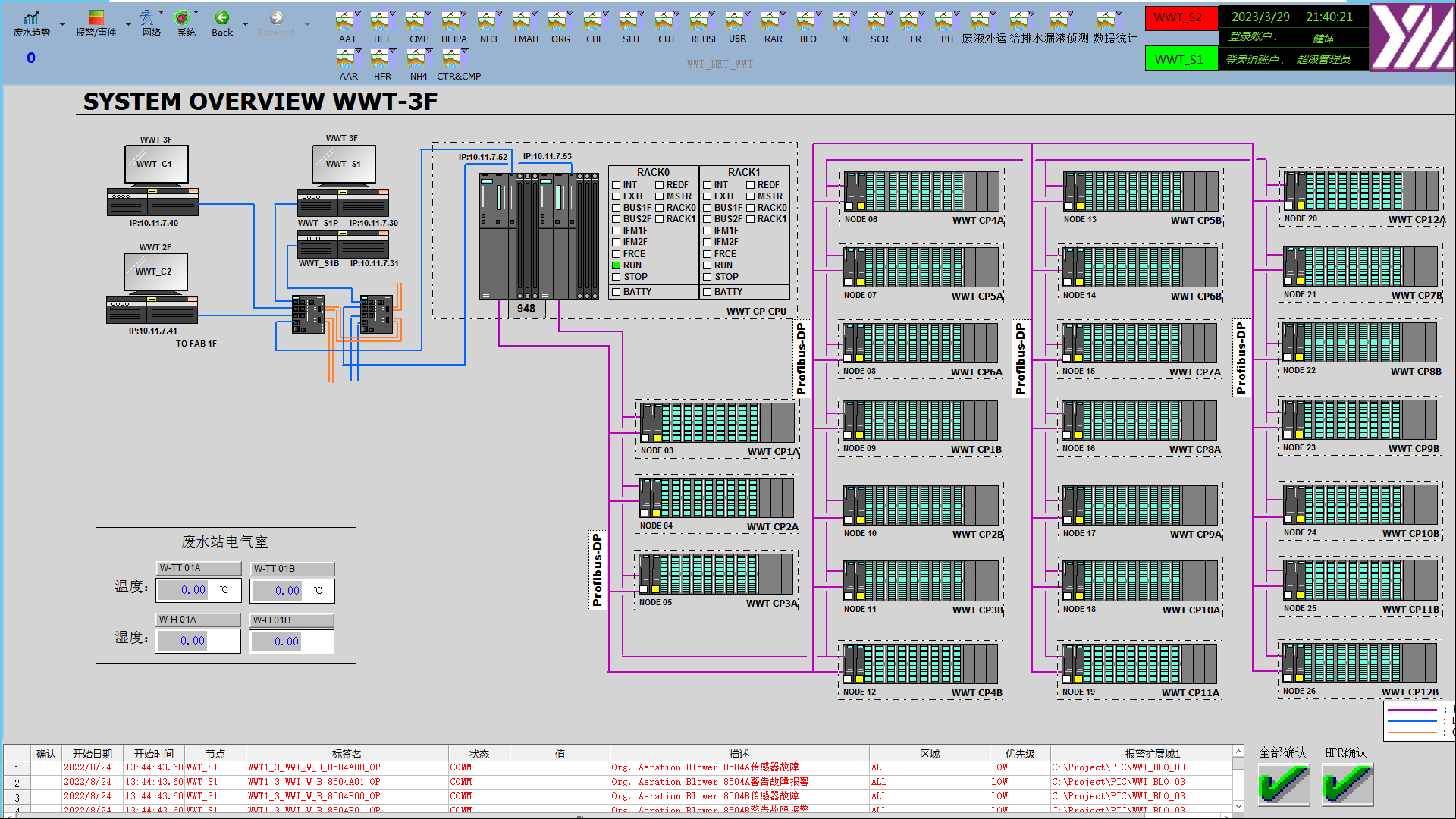Open the 数据统计 menu item

[x=1114, y=39]
